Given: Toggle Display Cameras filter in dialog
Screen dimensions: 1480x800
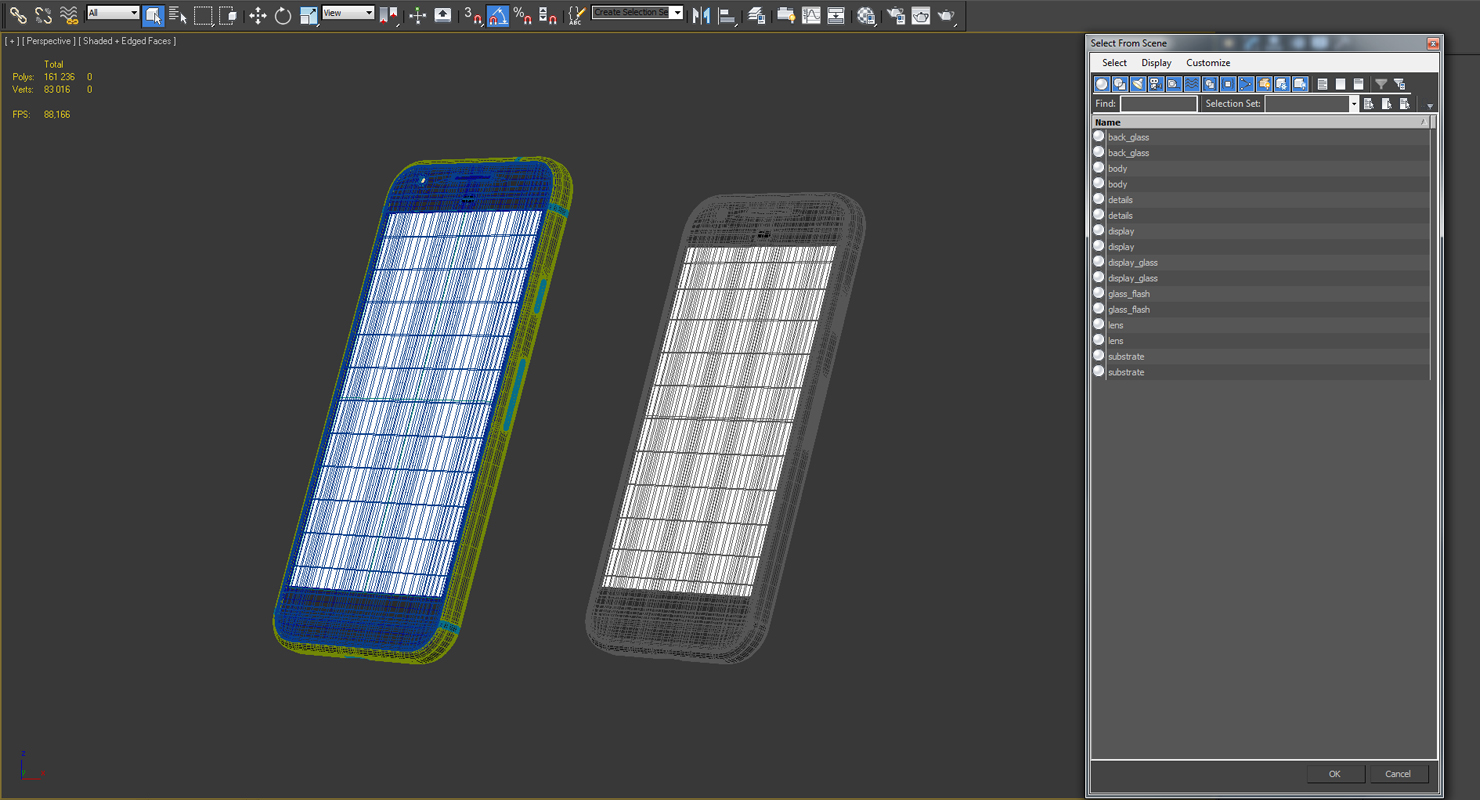Looking at the screenshot, I should pyautogui.click(x=1156, y=84).
